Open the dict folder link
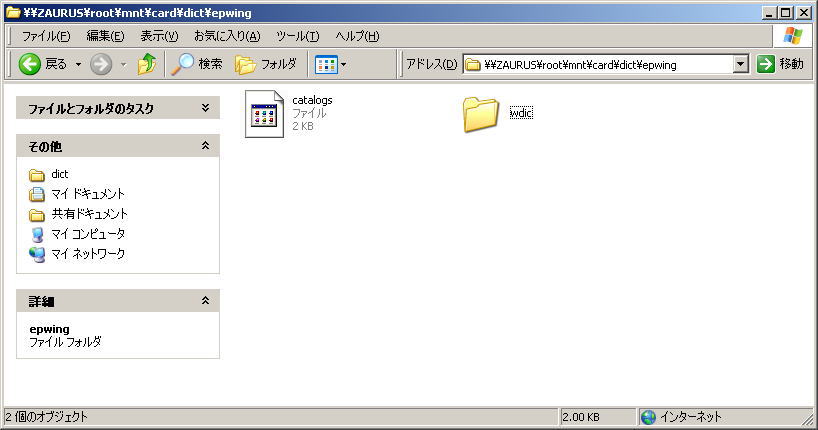The width and height of the screenshot is (818, 430). (59, 174)
